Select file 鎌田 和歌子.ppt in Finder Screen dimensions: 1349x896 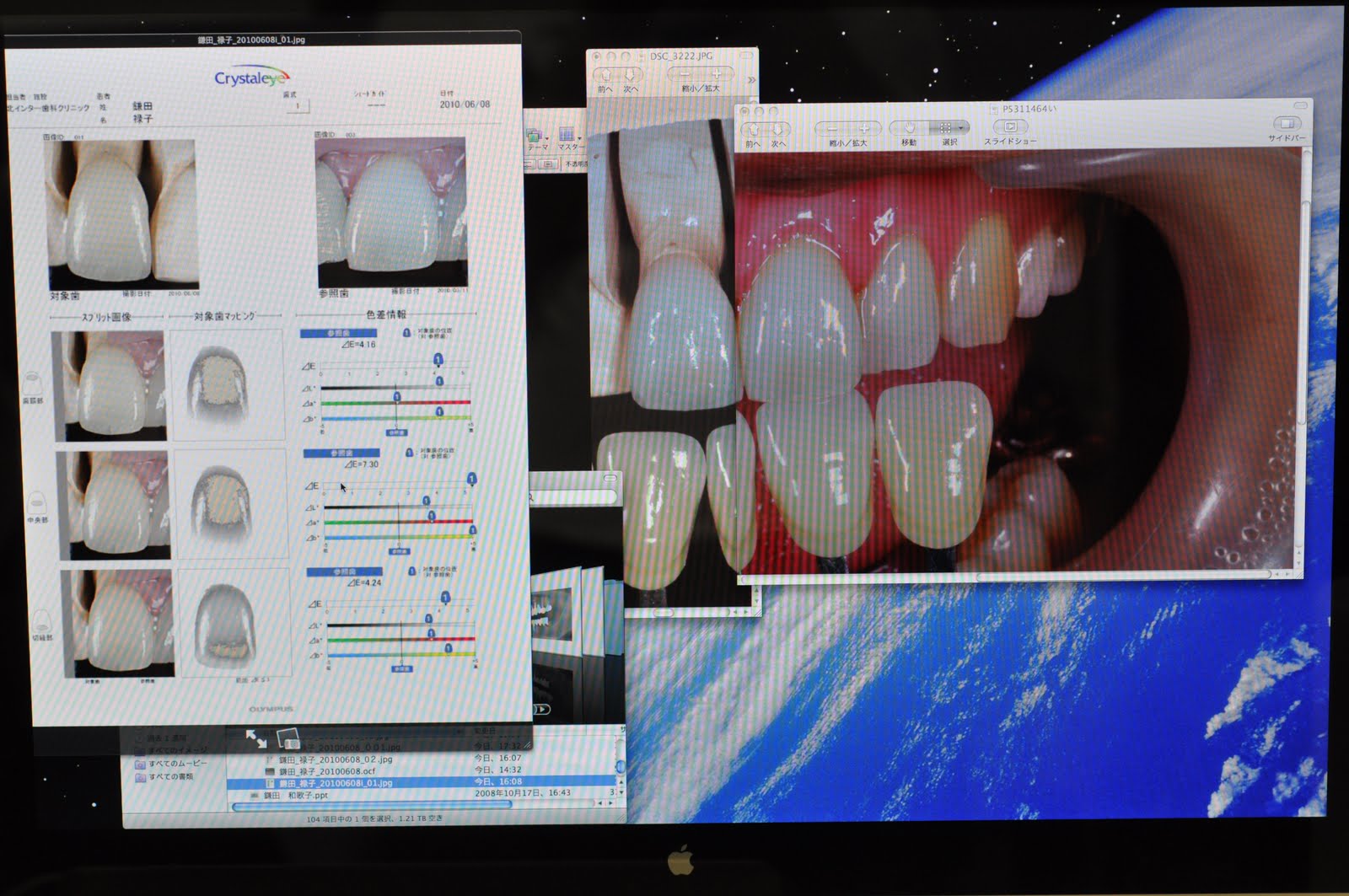pyautogui.click(x=296, y=795)
